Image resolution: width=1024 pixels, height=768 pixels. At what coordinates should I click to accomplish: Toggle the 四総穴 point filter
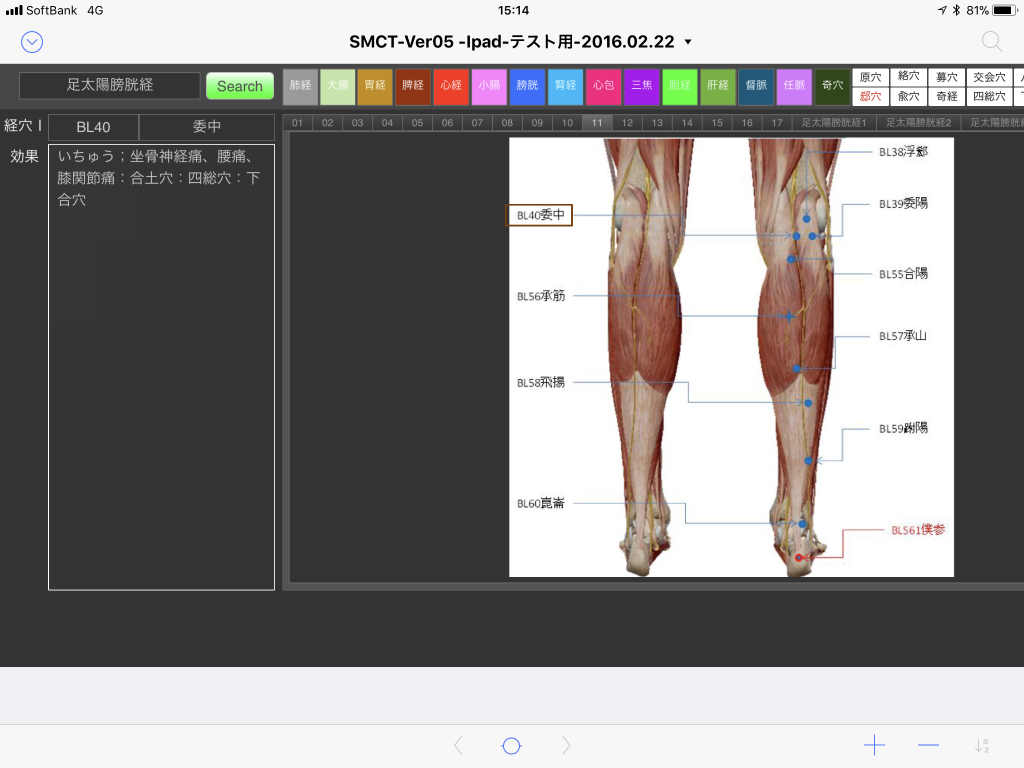tap(989, 96)
